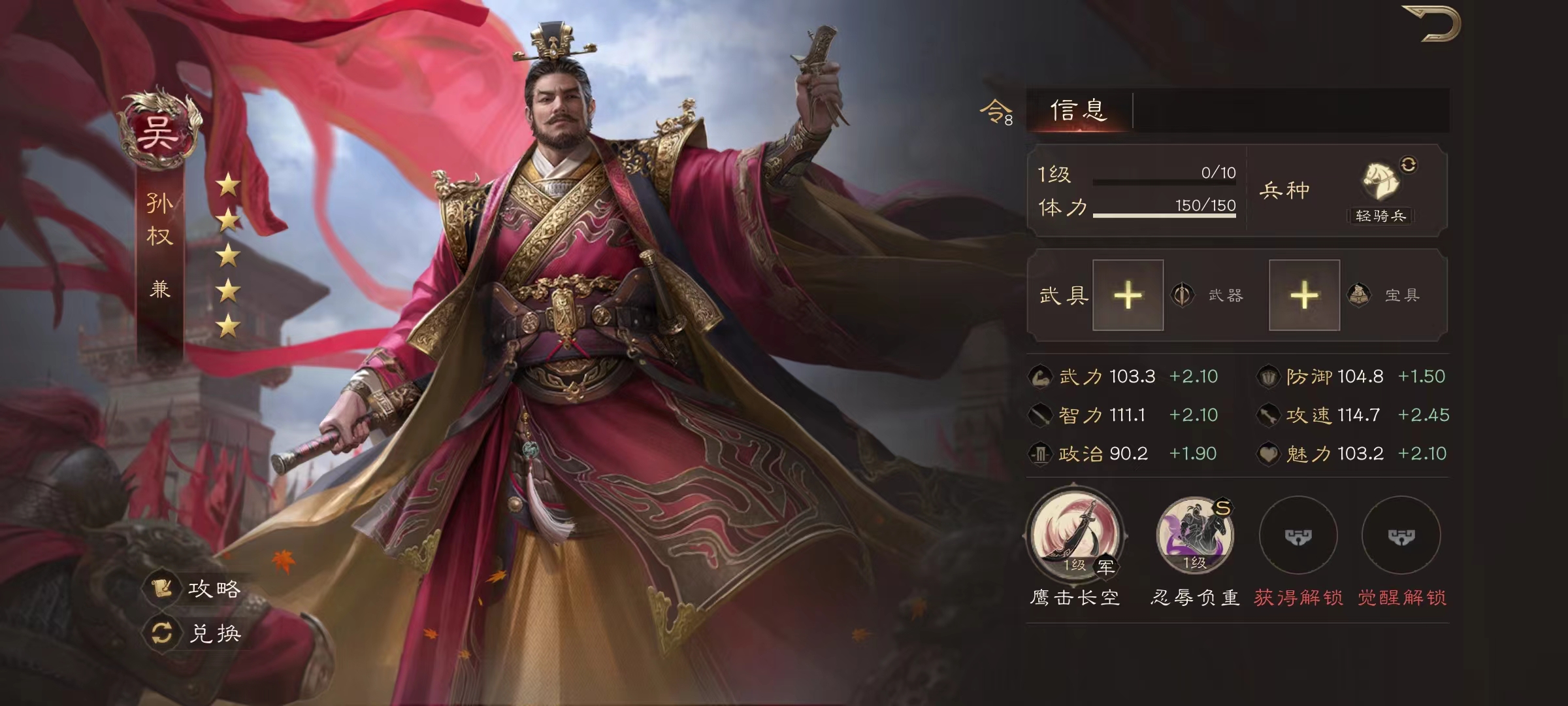The image size is (1568, 706).
Task: Click the five-star rarity column
Action: 228,256
